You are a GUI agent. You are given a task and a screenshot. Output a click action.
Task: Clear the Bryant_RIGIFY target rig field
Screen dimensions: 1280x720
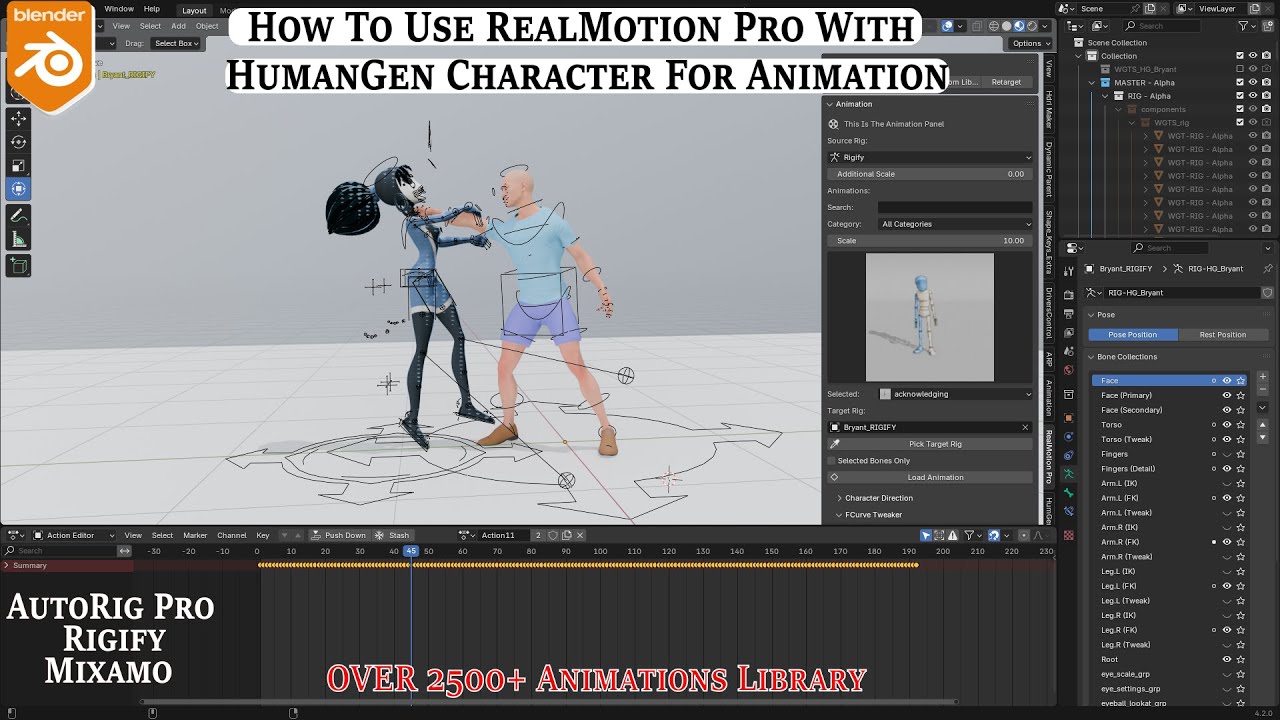(x=1025, y=427)
